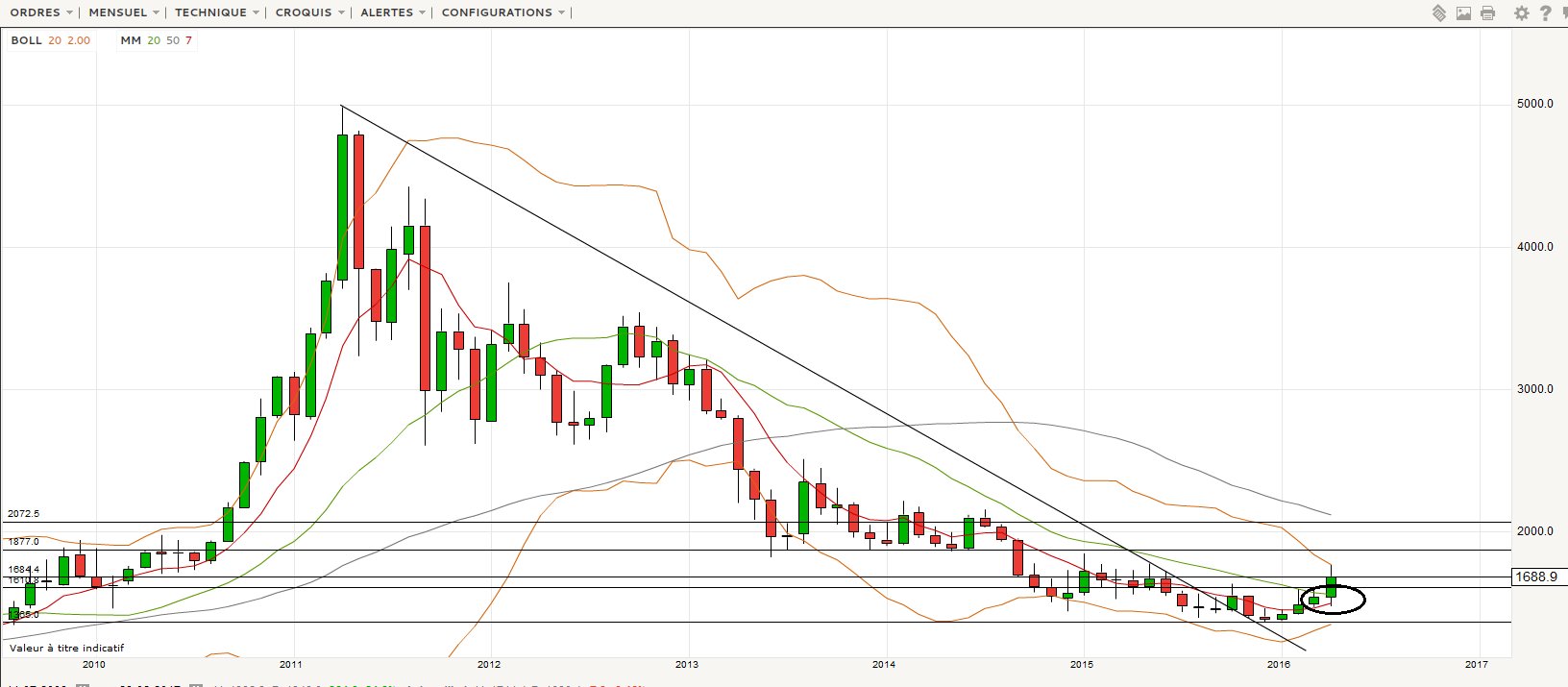The image size is (1568, 687).
Task: Click the 2000.0 price axis label
Action: [x=1535, y=531]
